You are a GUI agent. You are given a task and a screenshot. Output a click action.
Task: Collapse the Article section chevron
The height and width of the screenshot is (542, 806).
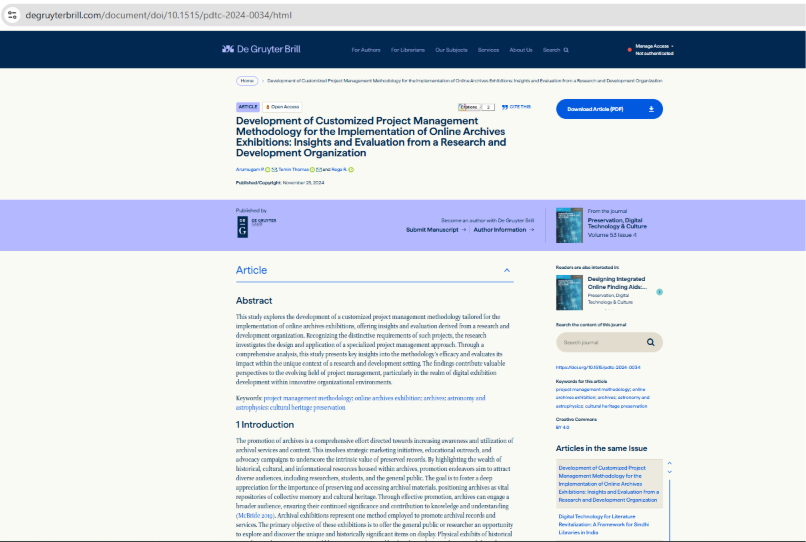[507, 270]
